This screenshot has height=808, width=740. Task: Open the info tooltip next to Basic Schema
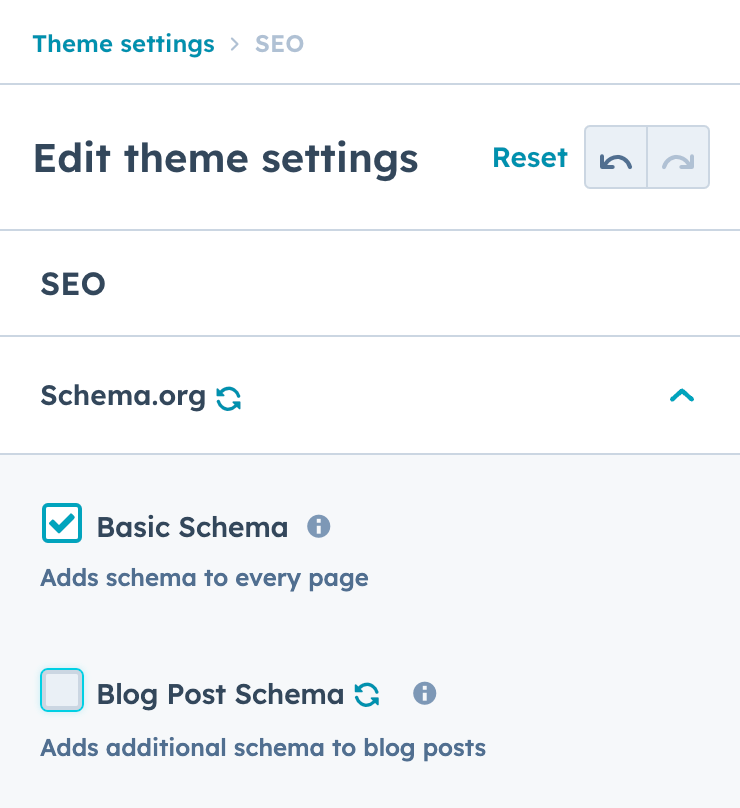(x=318, y=526)
